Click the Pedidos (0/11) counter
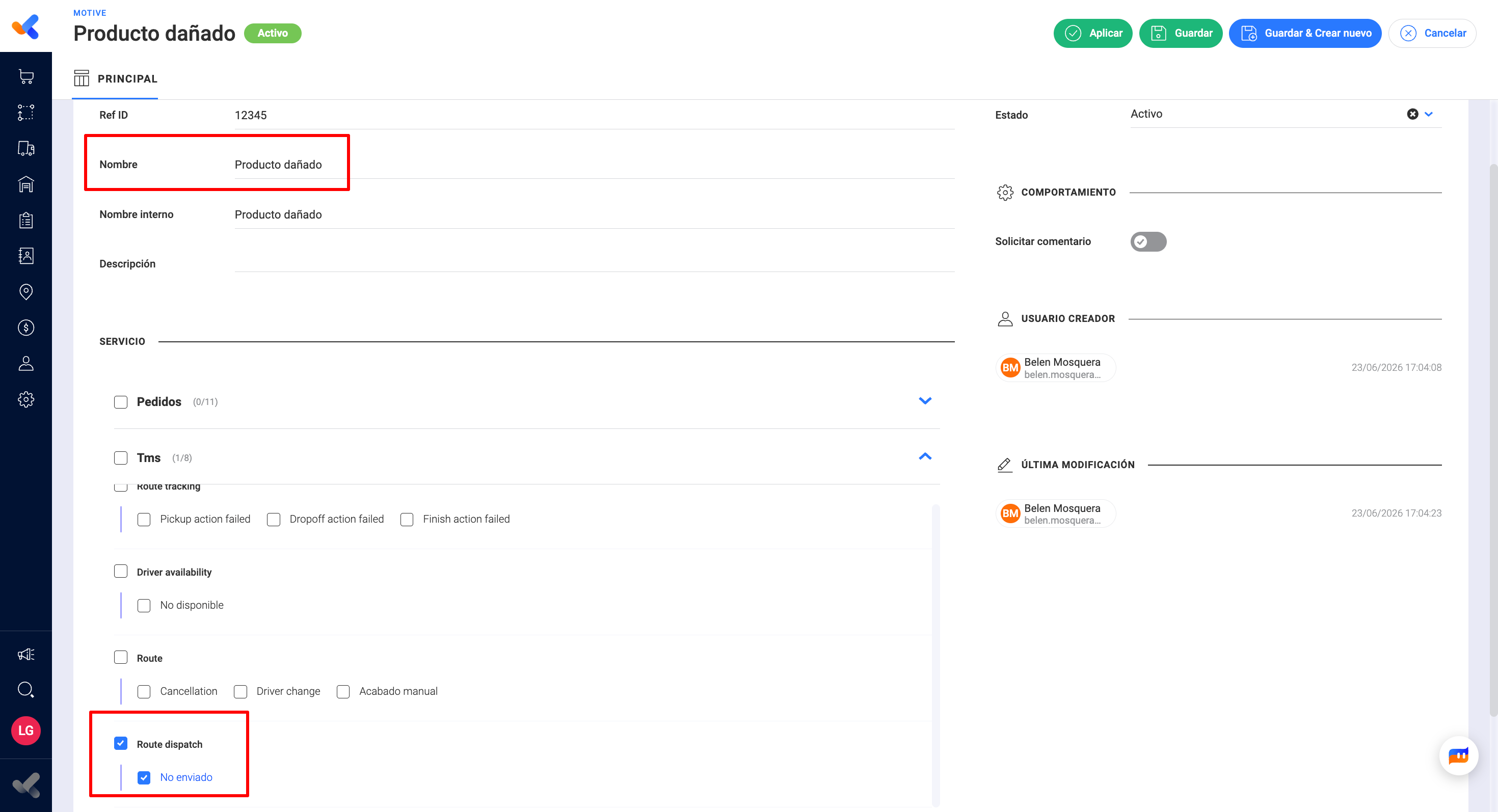This screenshot has width=1498, height=812. pyautogui.click(x=205, y=401)
